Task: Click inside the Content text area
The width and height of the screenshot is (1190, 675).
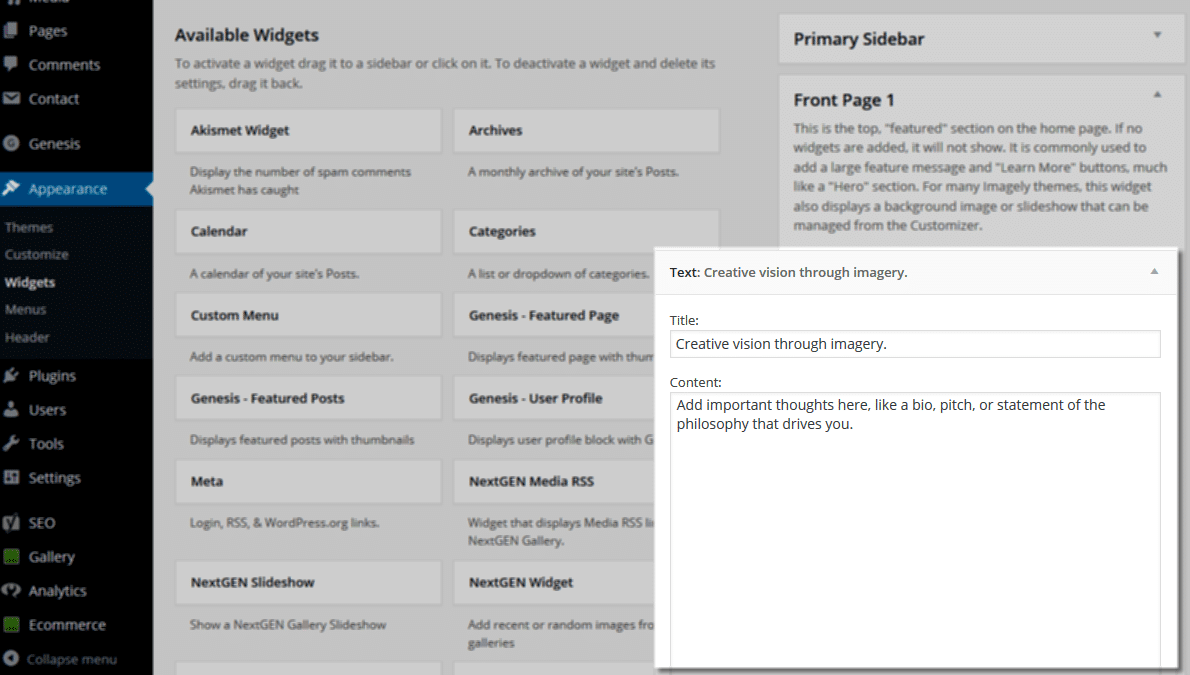Action: tap(915, 531)
